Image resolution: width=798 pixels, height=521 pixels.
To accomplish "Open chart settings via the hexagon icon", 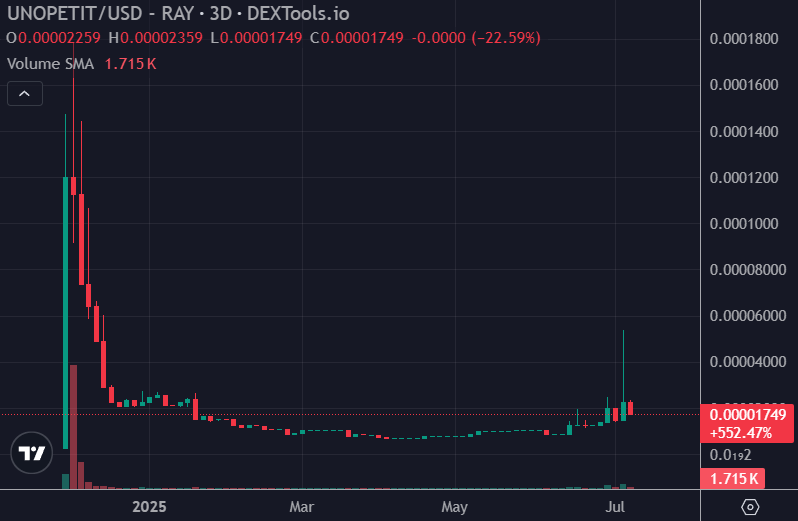I will pos(750,507).
